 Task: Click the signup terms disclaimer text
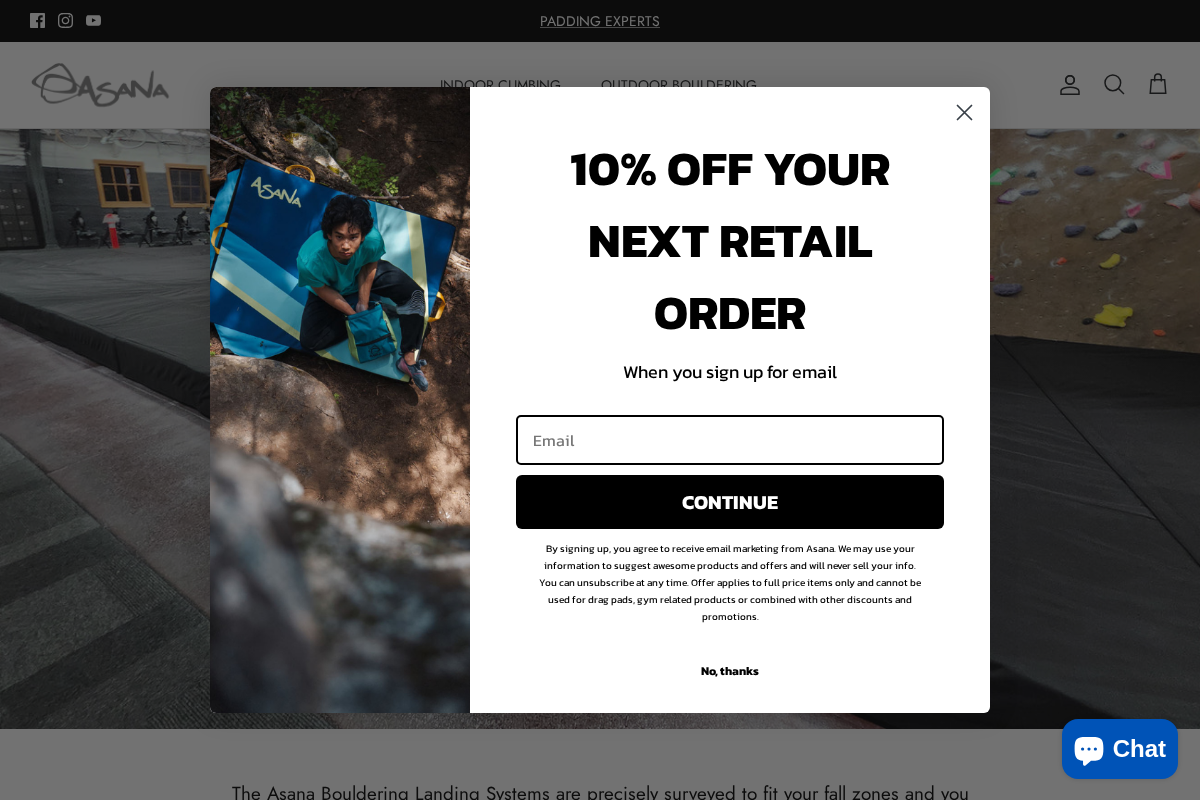click(x=730, y=582)
